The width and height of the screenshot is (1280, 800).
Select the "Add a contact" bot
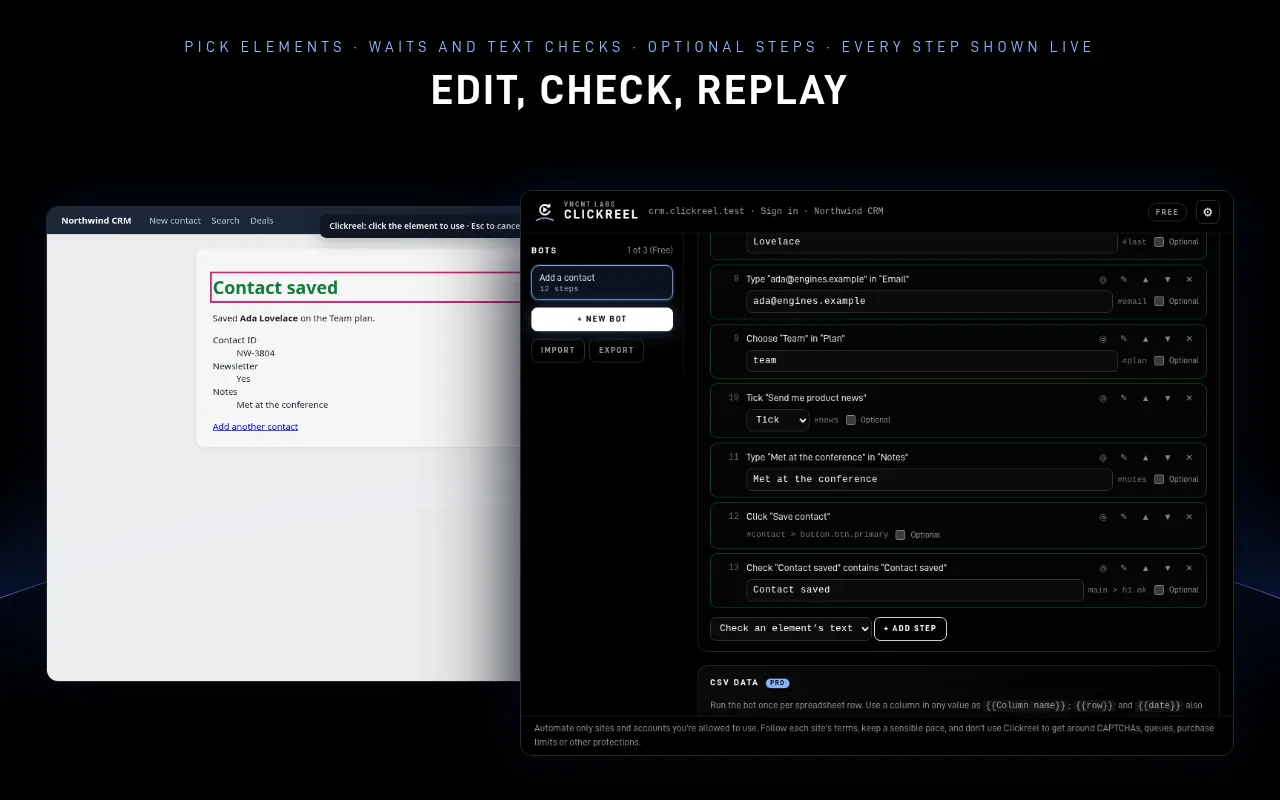point(602,282)
